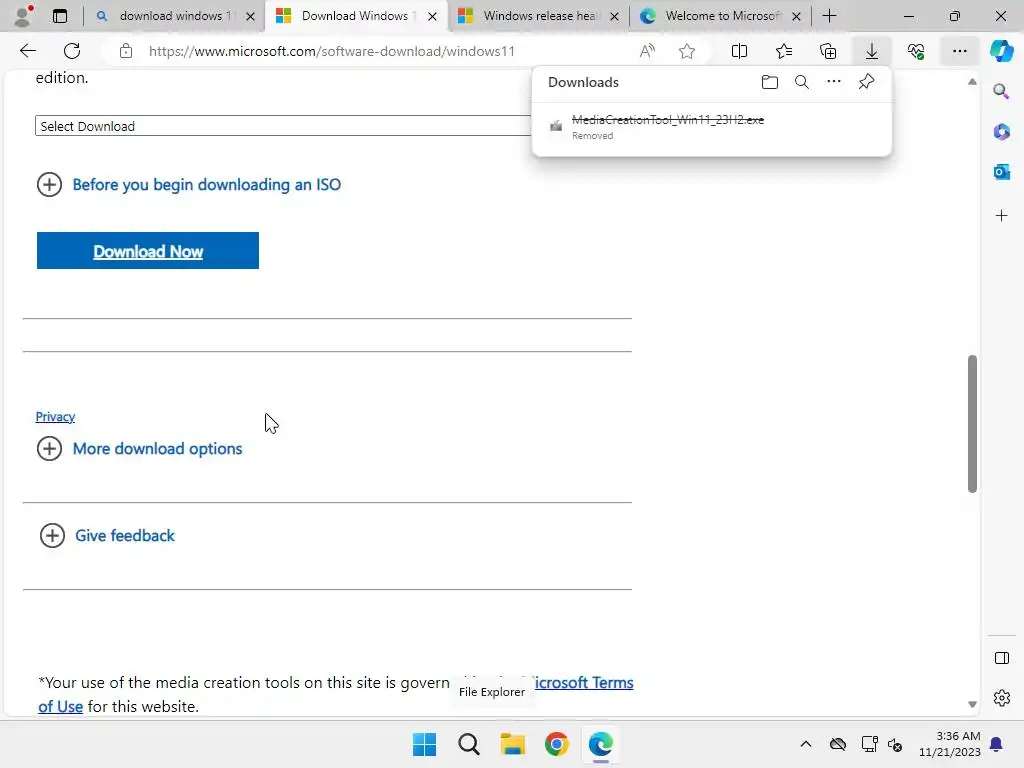The width and height of the screenshot is (1024, 768).
Task: Click the Download Now button
Action: 148,251
